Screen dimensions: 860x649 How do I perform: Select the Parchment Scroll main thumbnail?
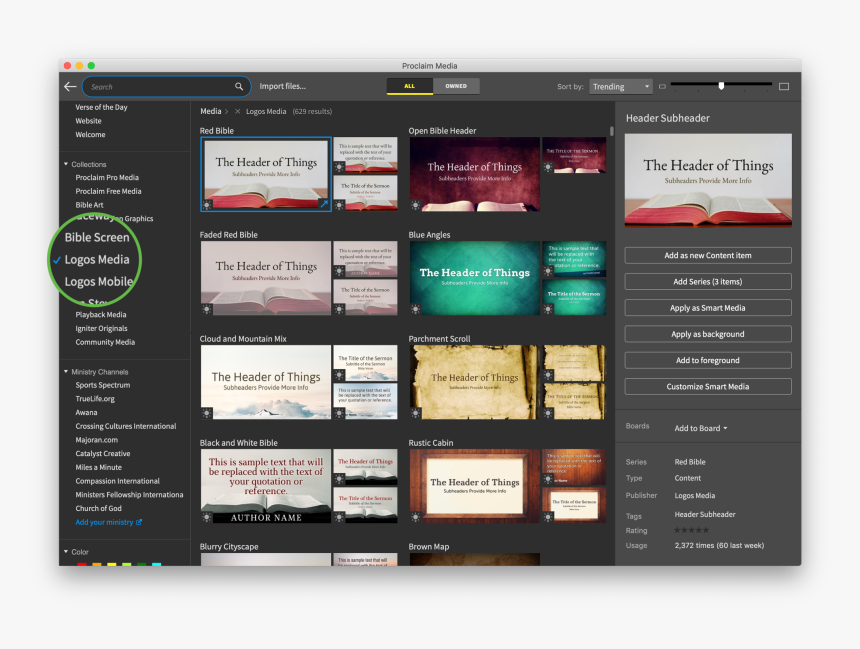474,382
